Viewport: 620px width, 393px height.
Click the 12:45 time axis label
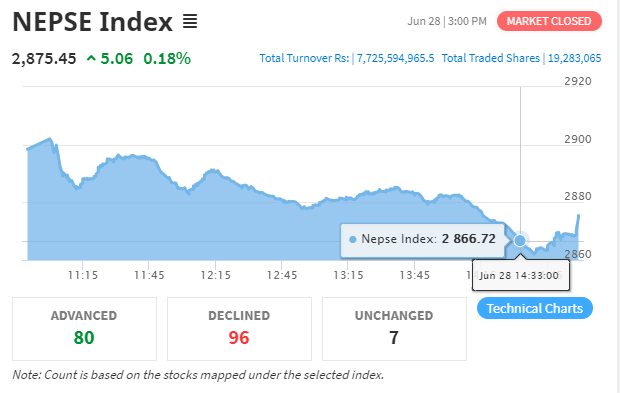[x=282, y=275]
